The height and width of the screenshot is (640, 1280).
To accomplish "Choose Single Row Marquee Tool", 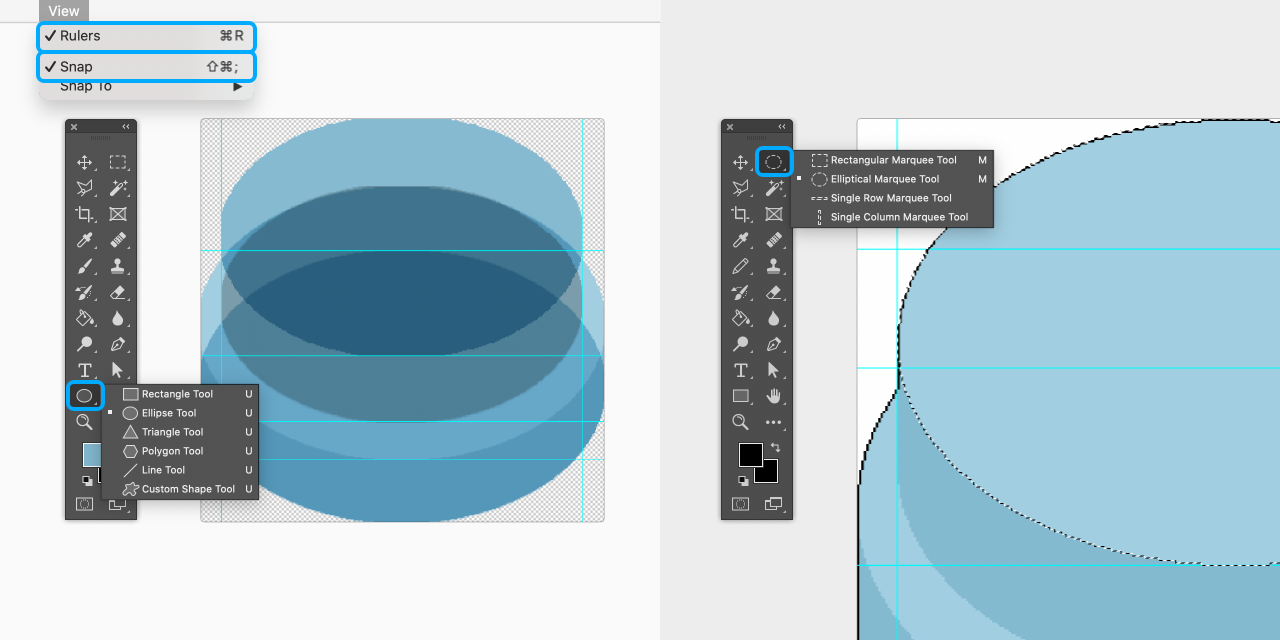I will 893,198.
